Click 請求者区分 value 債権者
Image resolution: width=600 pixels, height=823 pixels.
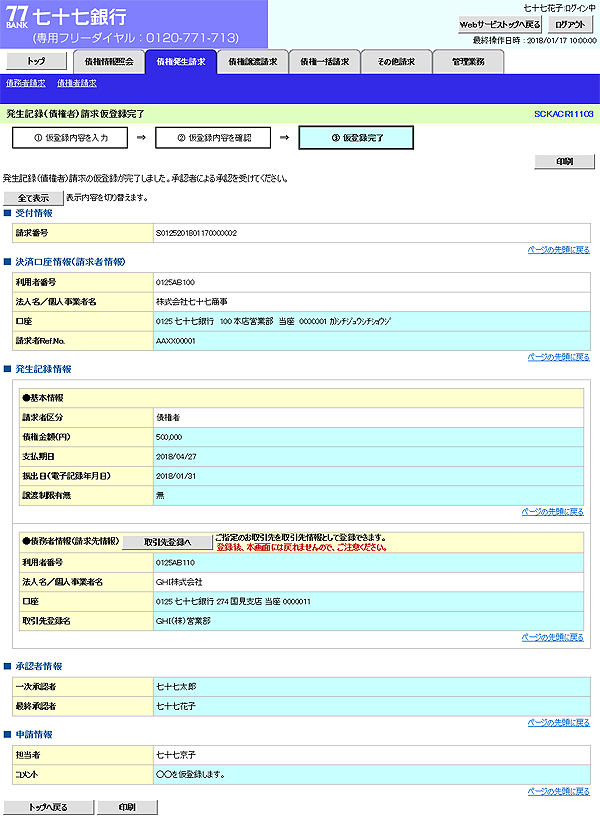pos(168,418)
